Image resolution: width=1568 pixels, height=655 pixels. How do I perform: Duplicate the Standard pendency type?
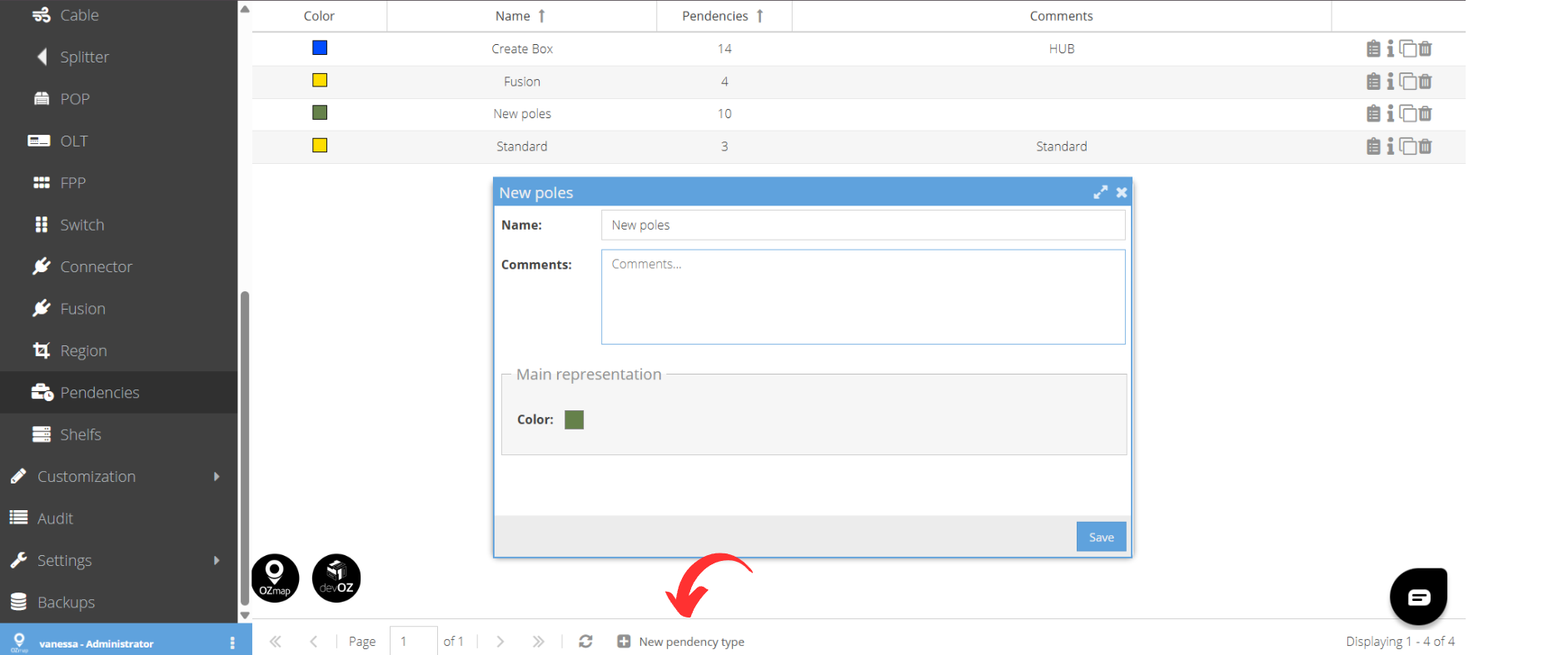coord(1407,146)
